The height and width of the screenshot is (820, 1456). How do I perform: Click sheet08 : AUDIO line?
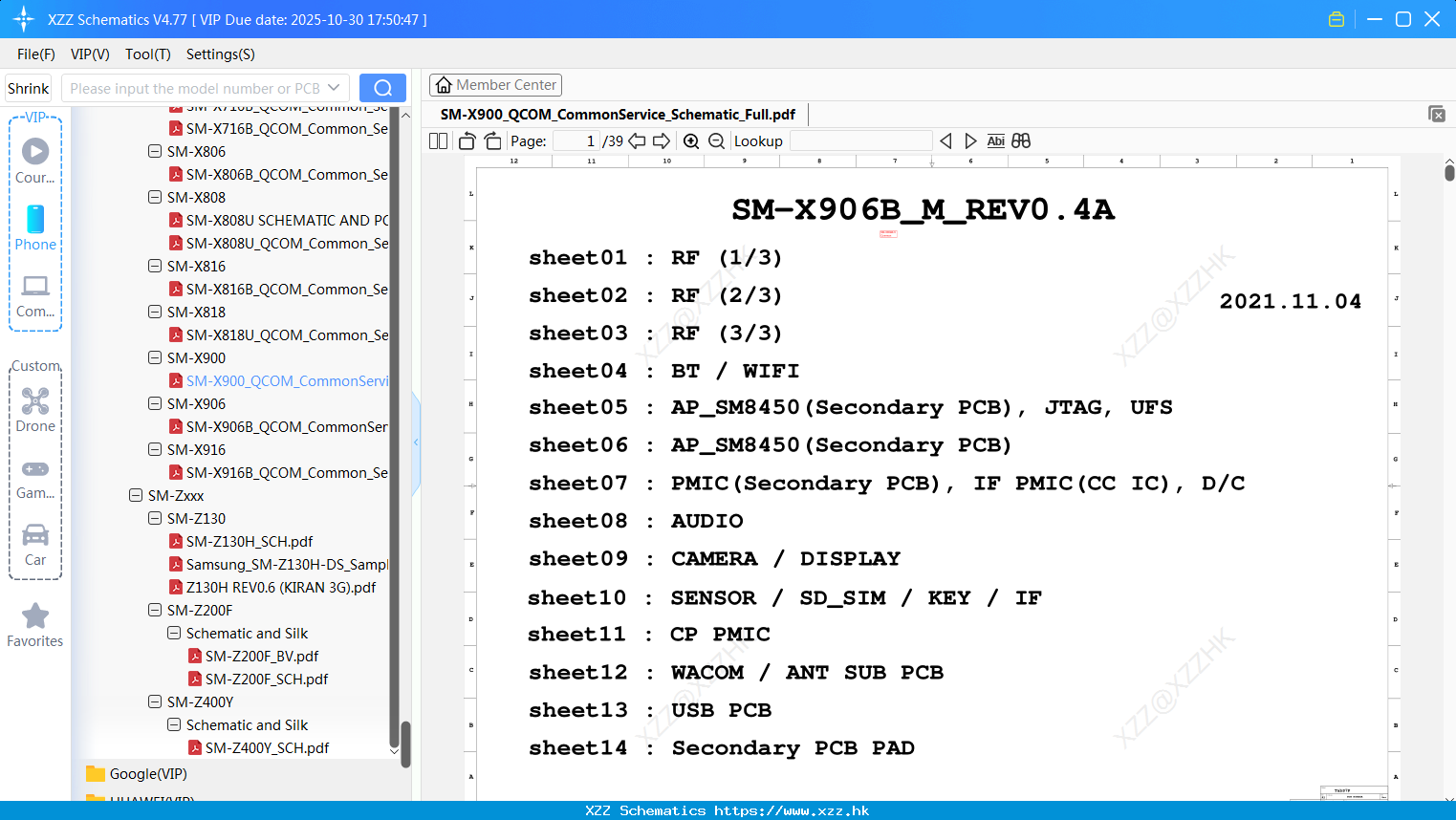[x=636, y=521]
